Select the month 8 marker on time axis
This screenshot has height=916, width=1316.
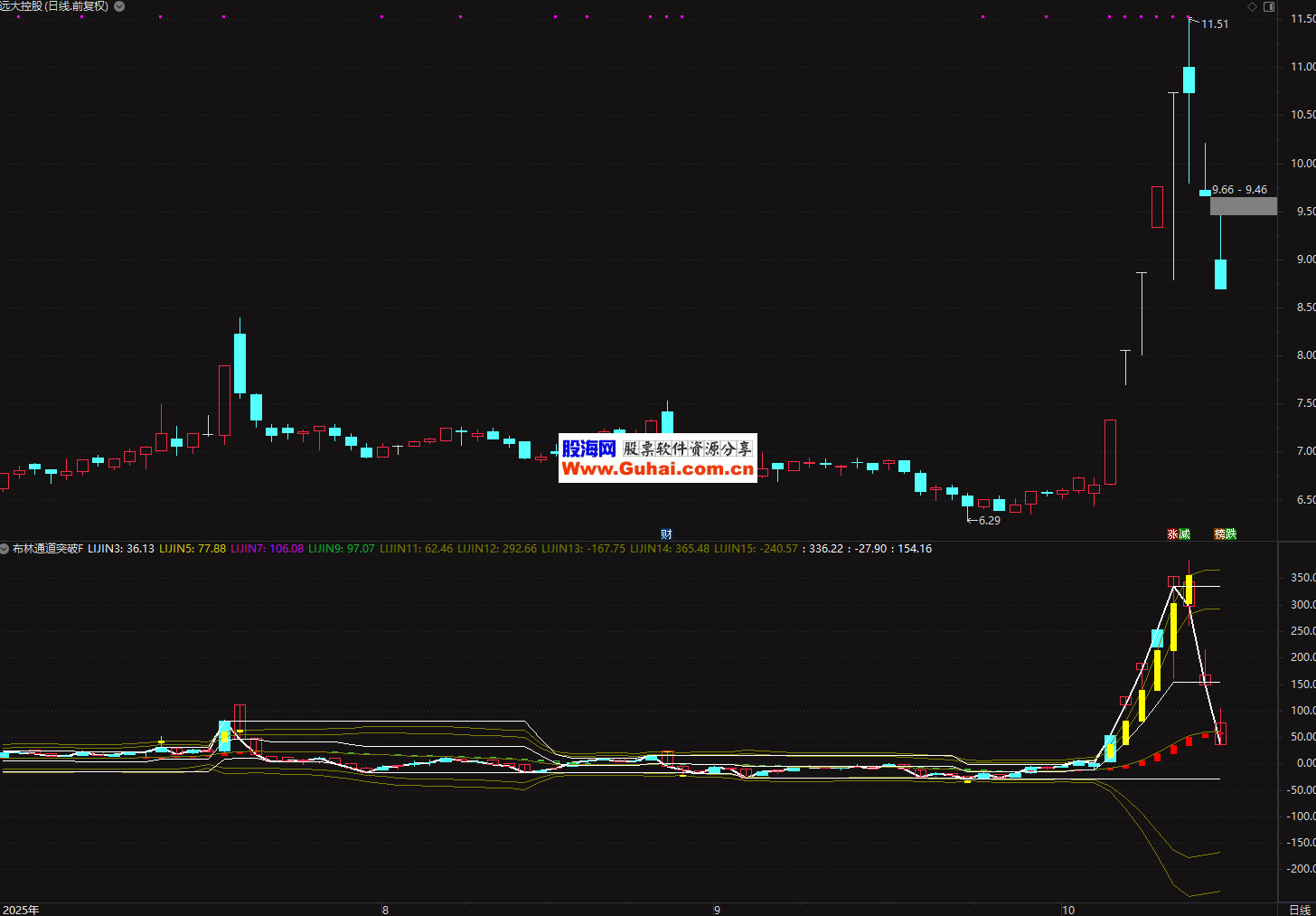click(385, 910)
